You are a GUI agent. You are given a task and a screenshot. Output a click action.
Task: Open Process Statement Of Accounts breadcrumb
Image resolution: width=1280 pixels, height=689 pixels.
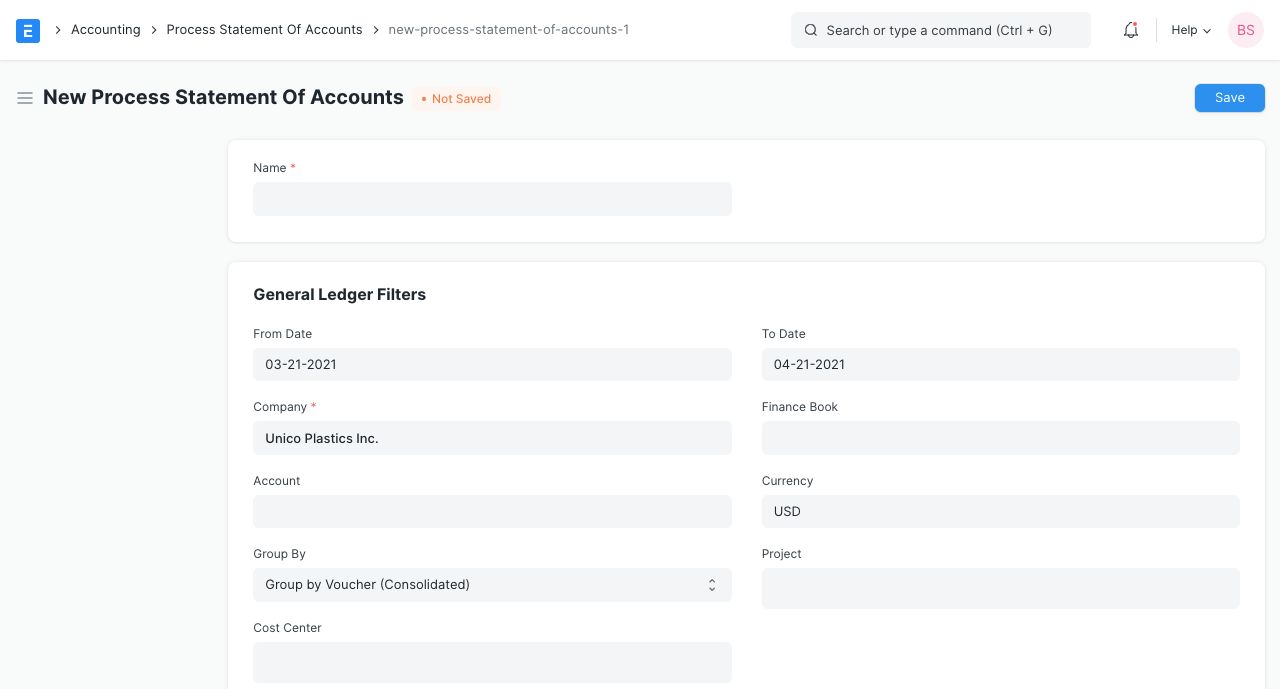[264, 29]
